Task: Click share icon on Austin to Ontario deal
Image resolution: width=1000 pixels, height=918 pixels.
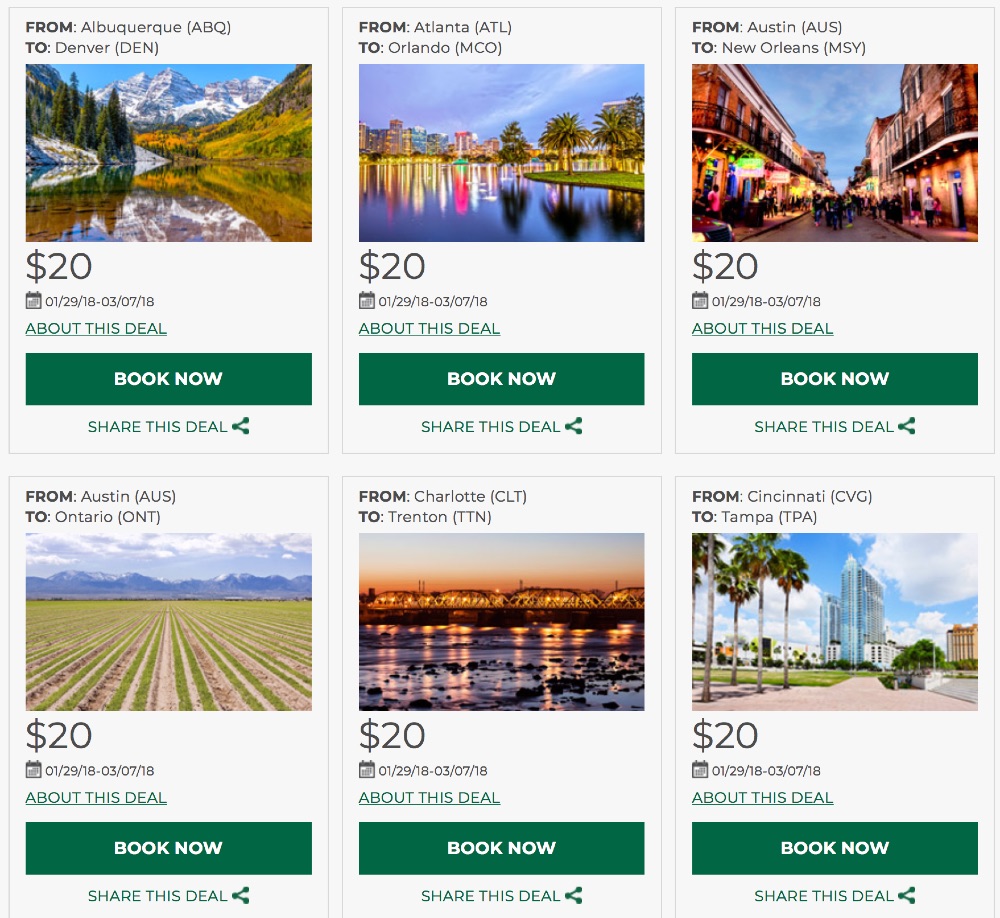Action: (241, 895)
